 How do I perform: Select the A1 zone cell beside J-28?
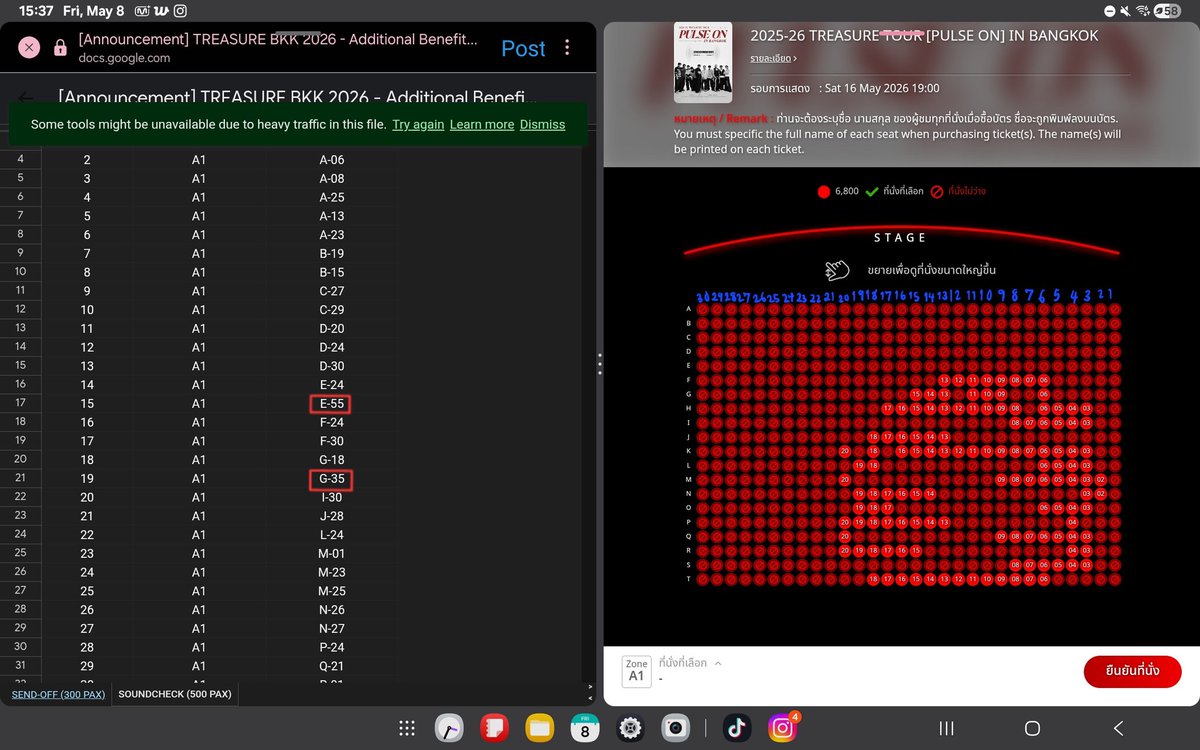click(x=198, y=516)
